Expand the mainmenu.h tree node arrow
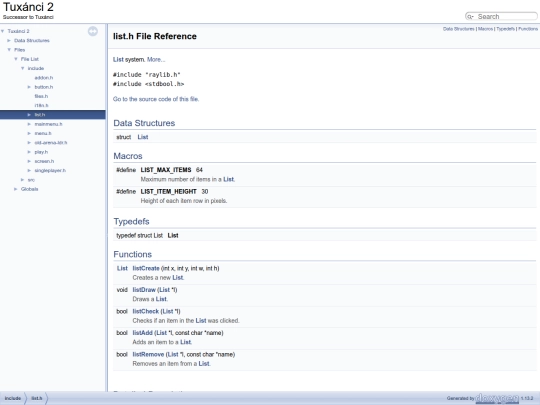The image size is (540, 405). (29, 124)
